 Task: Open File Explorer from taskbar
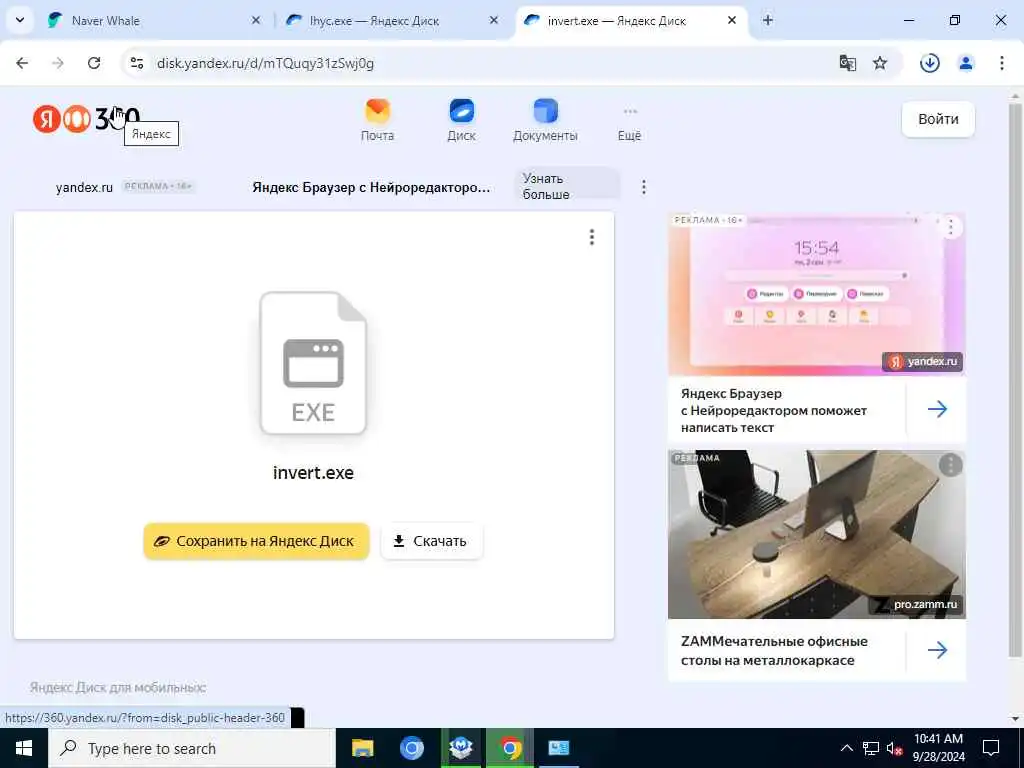pos(362,748)
